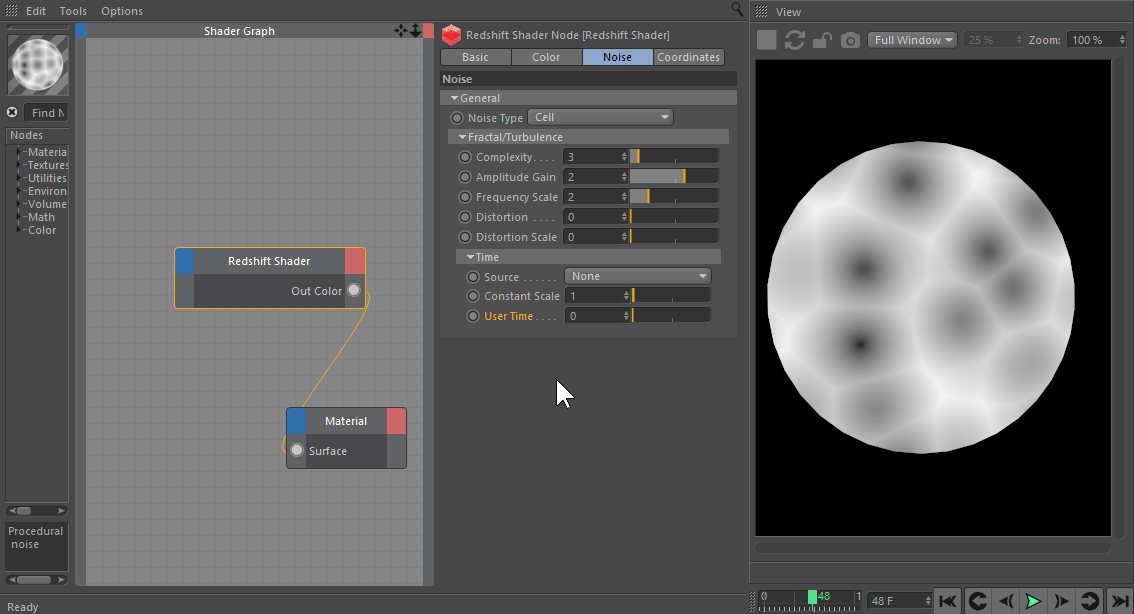Step forward one frame
The width and height of the screenshot is (1134, 614).
pyautogui.click(x=1061, y=600)
